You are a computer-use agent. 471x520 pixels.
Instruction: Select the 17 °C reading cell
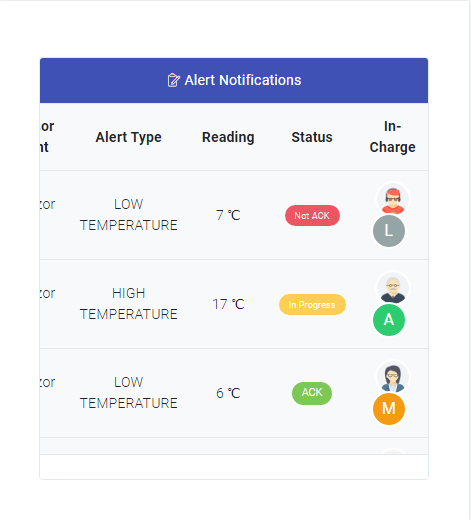pyautogui.click(x=228, y=304)
